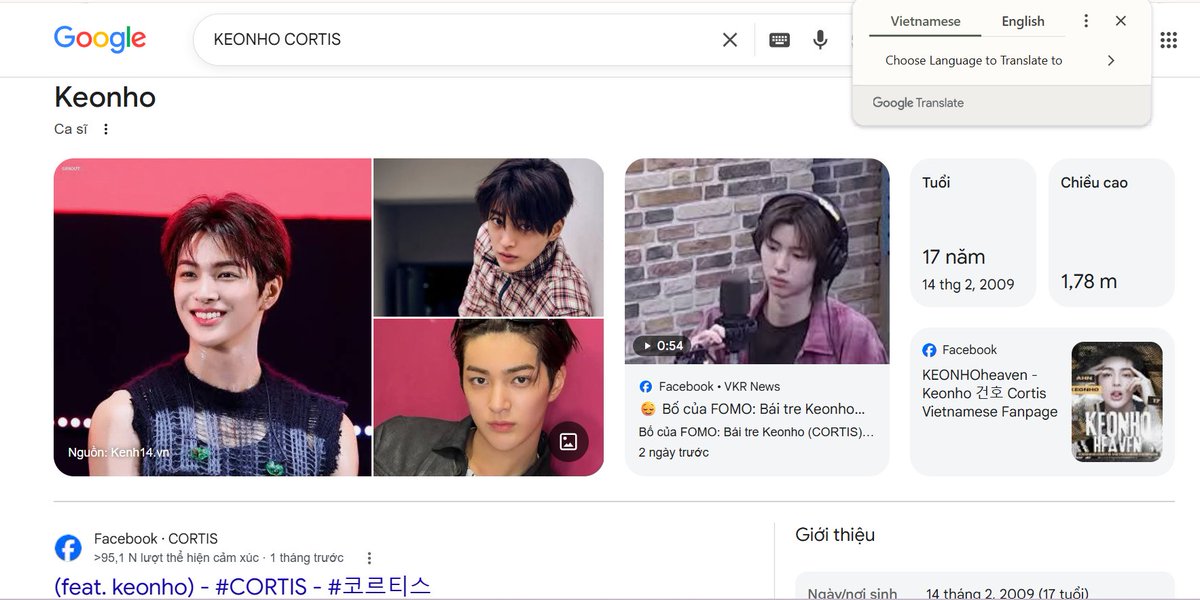
Task: Clear the search box with X icon
Action: point(730,40)
